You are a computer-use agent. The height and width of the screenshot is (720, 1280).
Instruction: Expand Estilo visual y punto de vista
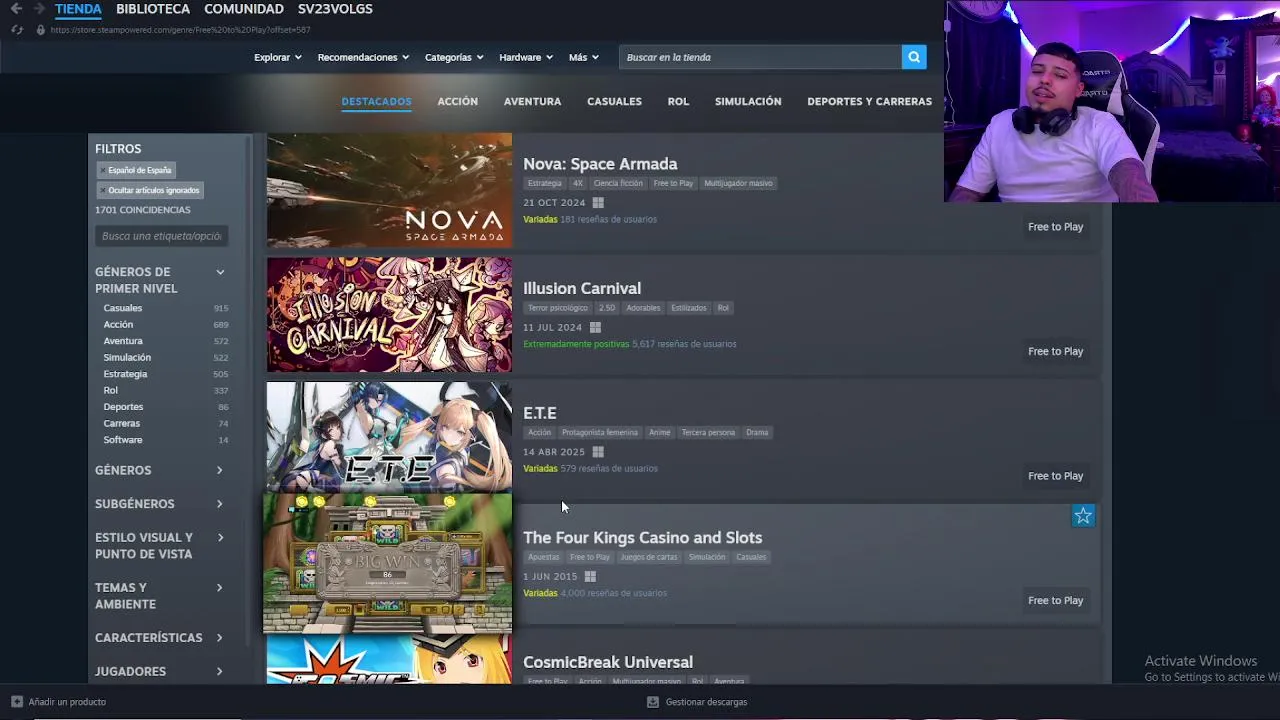(x=219, y=538)
